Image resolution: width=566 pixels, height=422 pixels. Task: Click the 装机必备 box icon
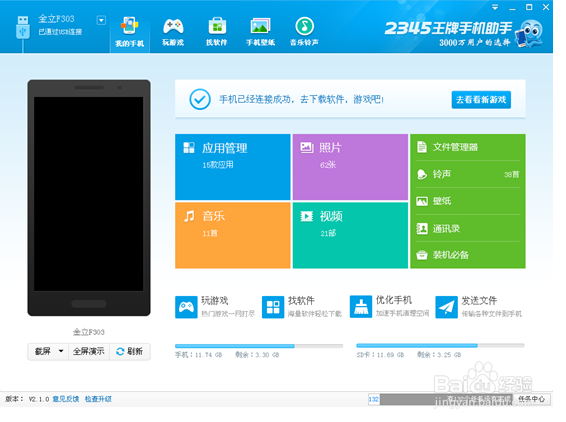click(422, 255)
